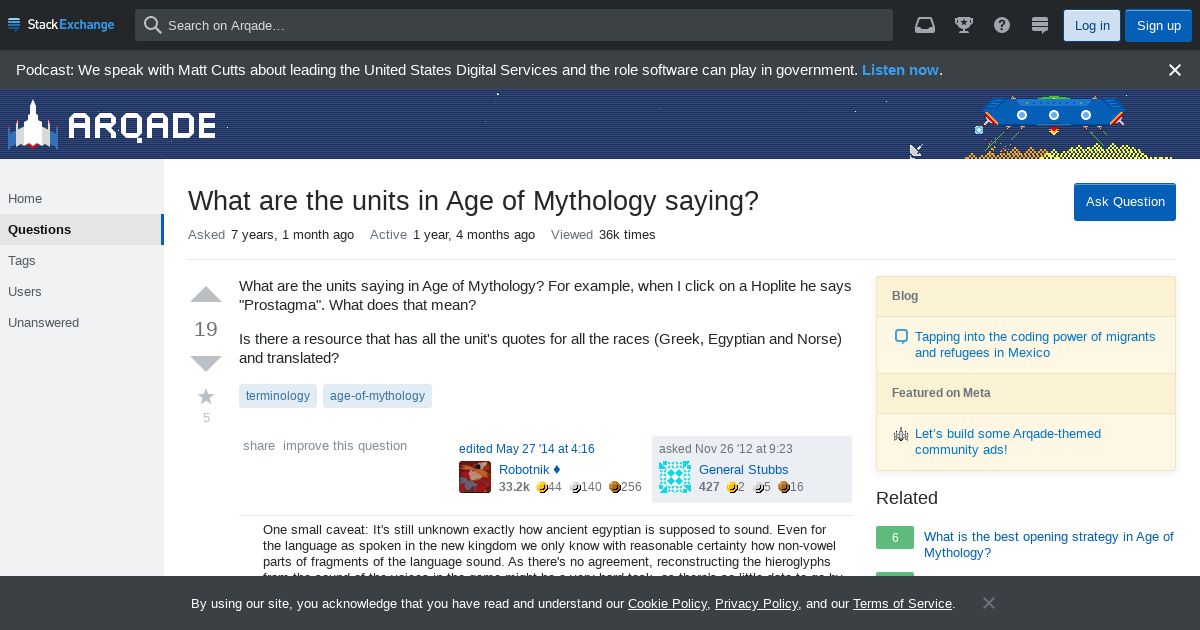Open related best opening strategy question
Screen dimensions: 1200x630
[1049, 544]
